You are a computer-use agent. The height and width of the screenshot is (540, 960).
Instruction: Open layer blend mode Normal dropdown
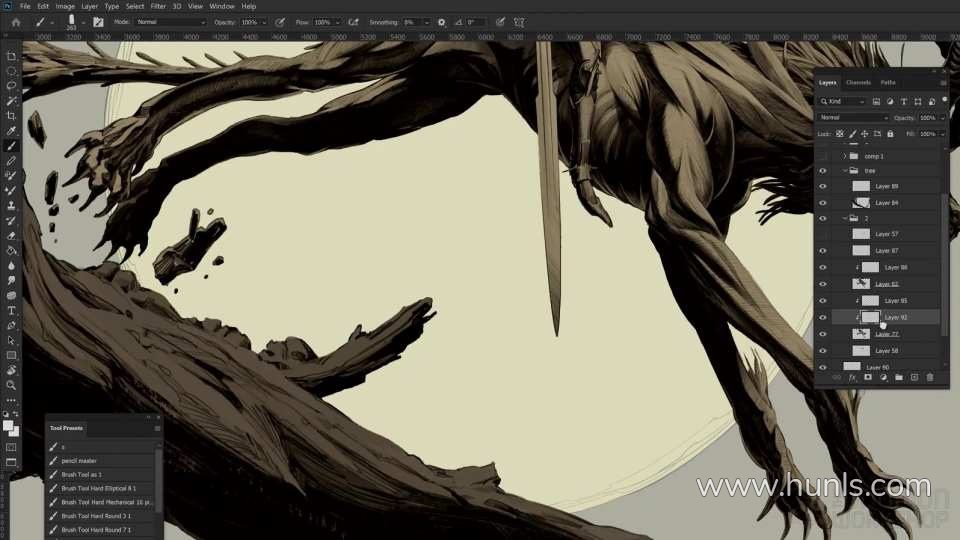[851, 117]
